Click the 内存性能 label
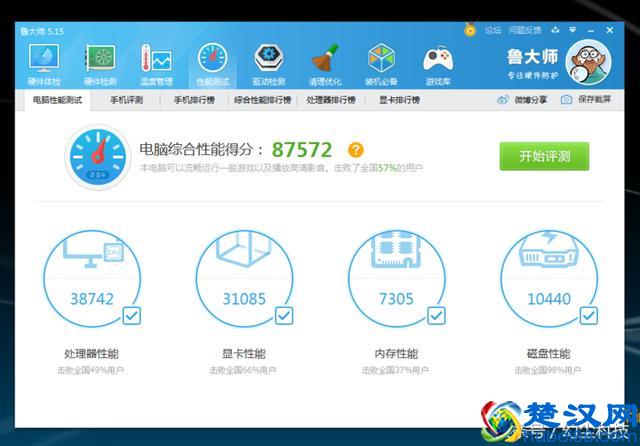Image resolution: width=640 pixels, height=446 pixels. 396,353
